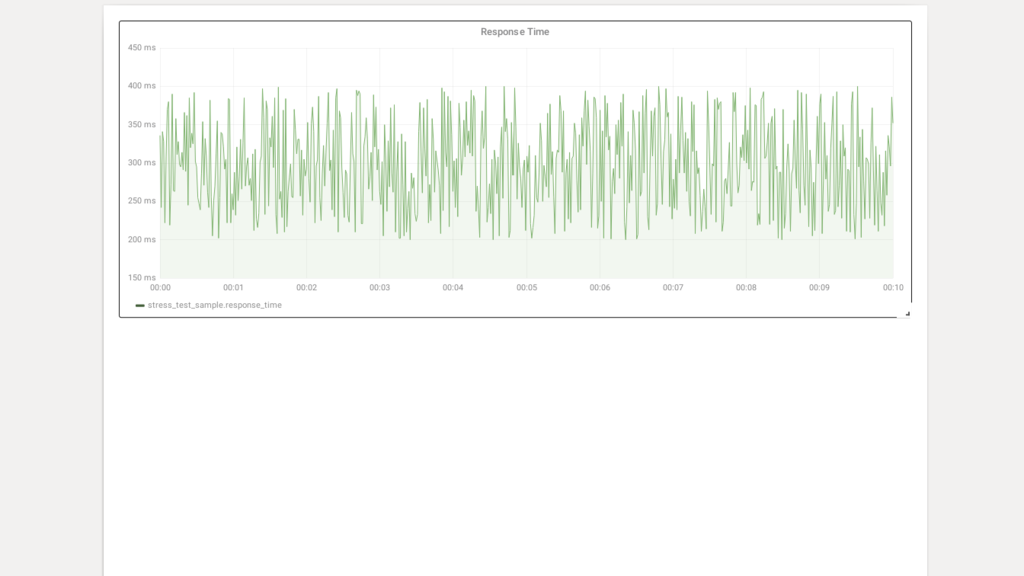Click the 00:09 x-axis time label
The image size is (1024, 576).
pos(819,287)
